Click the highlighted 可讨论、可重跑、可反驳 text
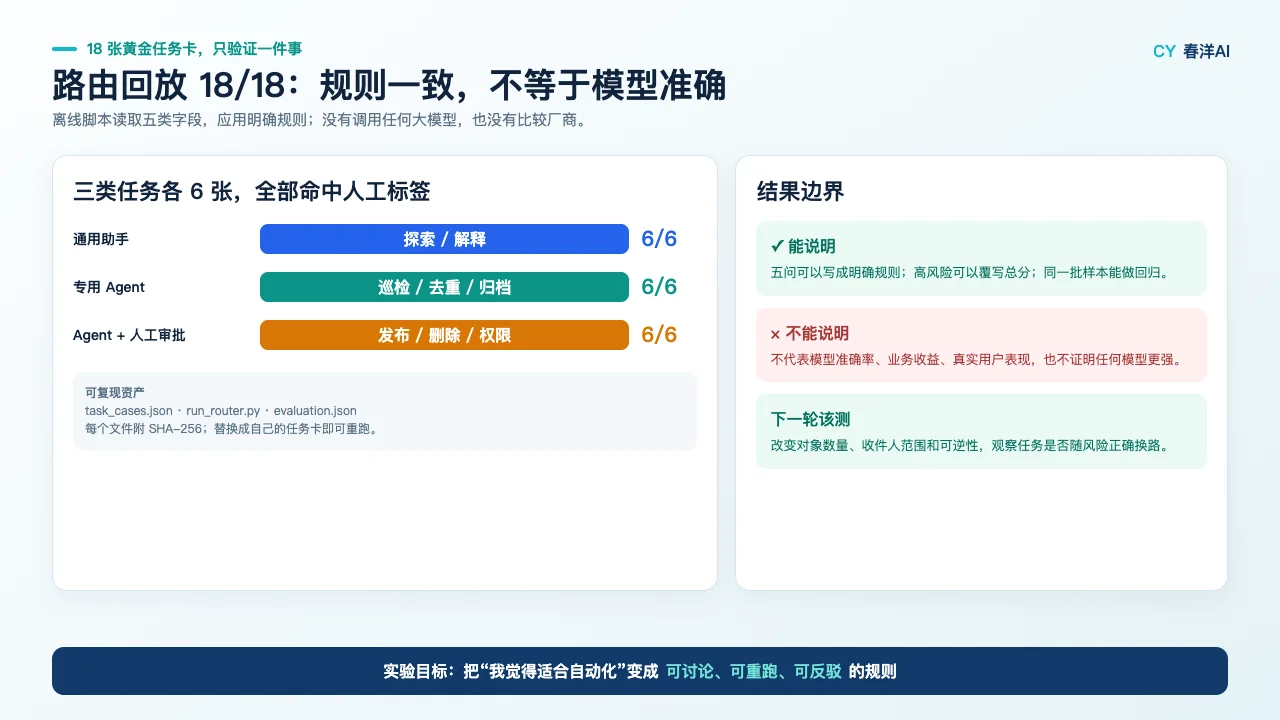Viewport: 1280px width, 720px height. pyautogui.click(x=754, y=671)
